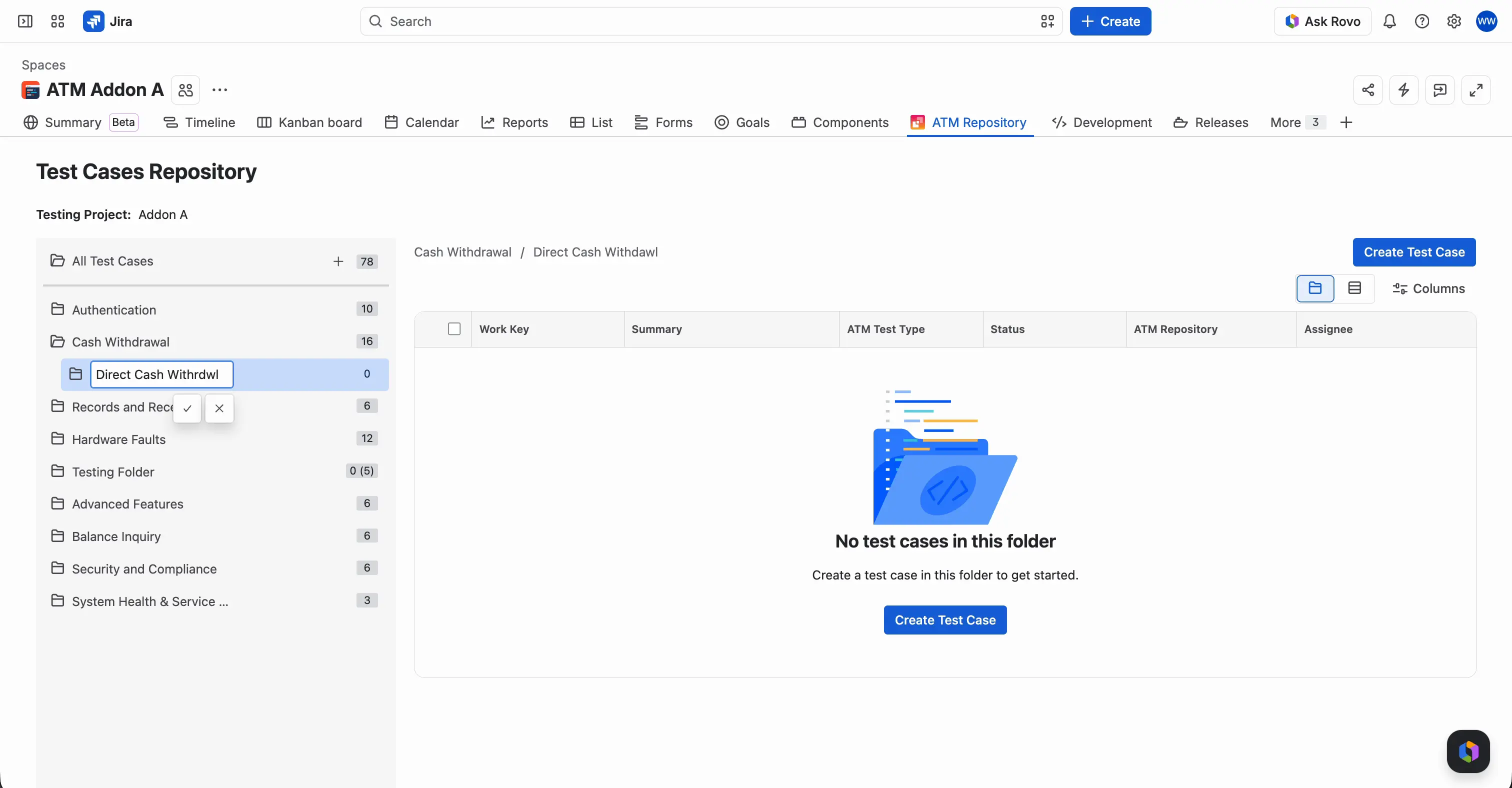Click the share icon button

tap(1368, 90)
